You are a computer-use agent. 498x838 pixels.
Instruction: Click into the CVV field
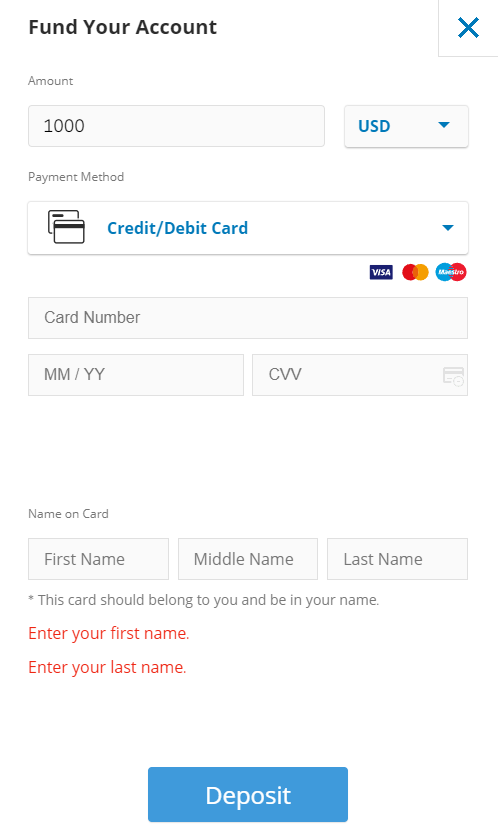click(360, 375)
